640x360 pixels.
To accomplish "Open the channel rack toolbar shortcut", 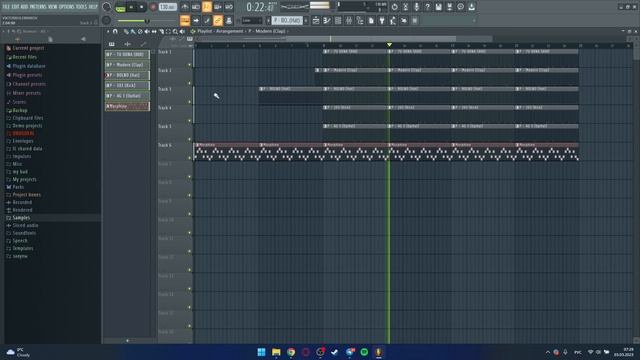I will pos(338,20).
